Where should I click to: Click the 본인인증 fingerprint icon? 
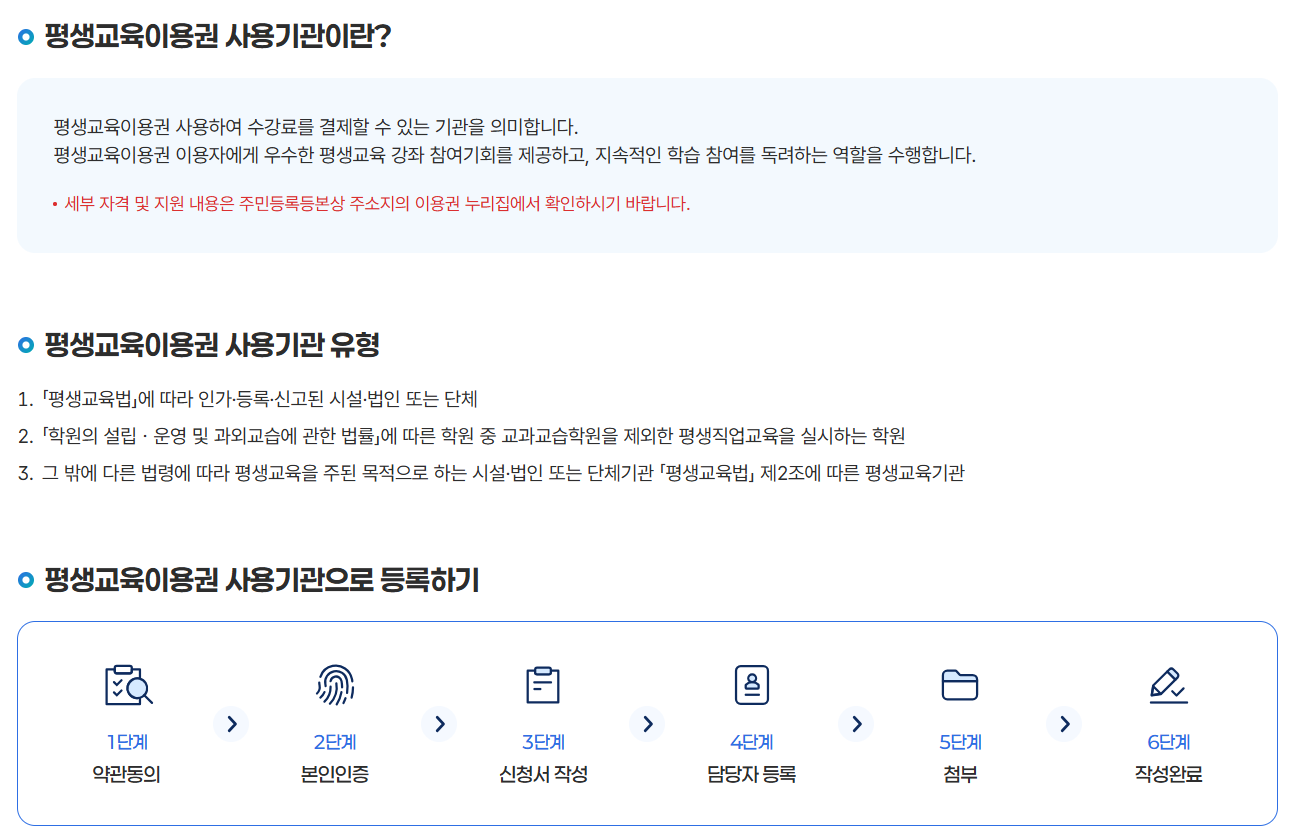(335, 685)
